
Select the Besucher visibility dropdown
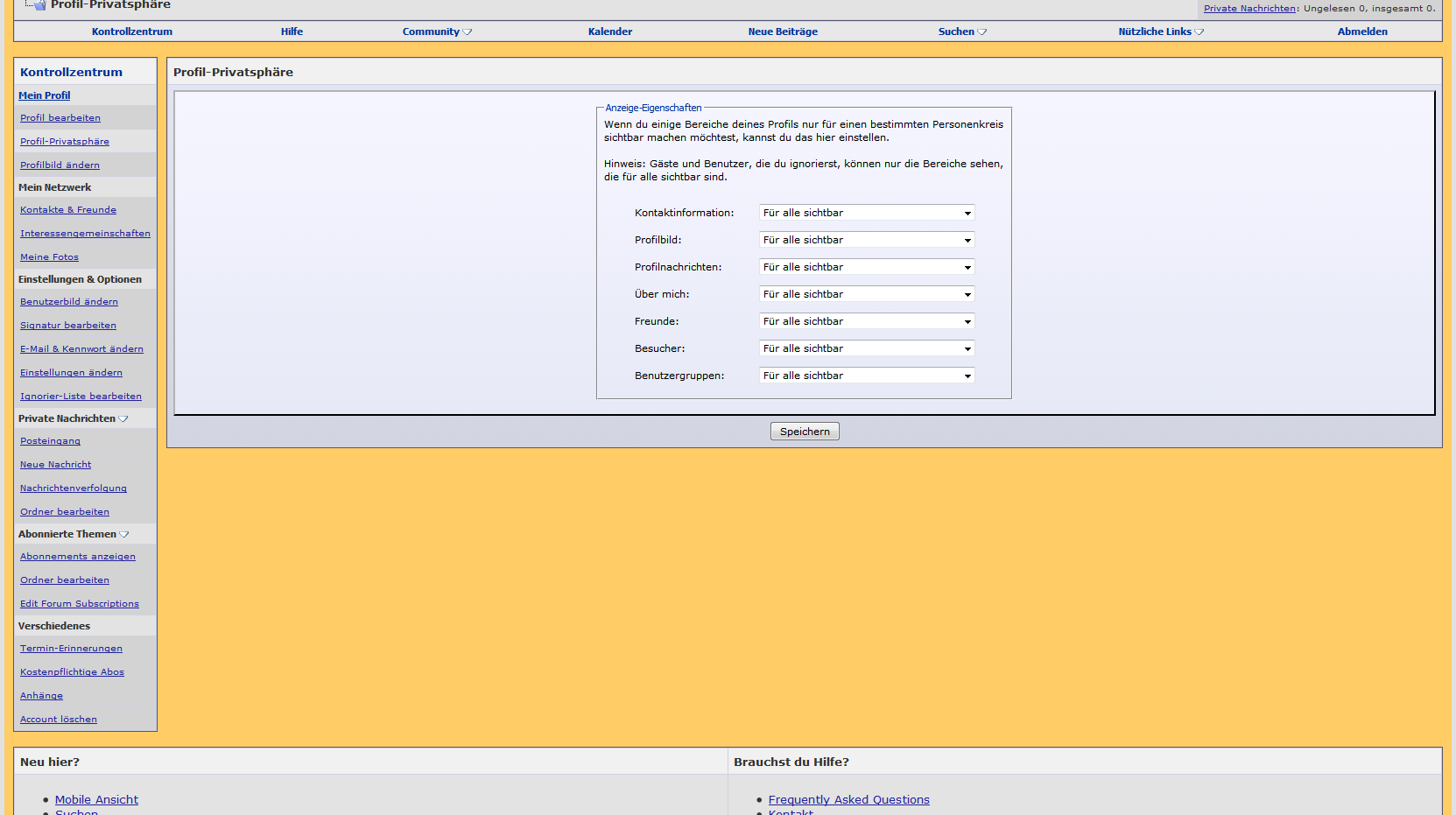coord(866,348)
